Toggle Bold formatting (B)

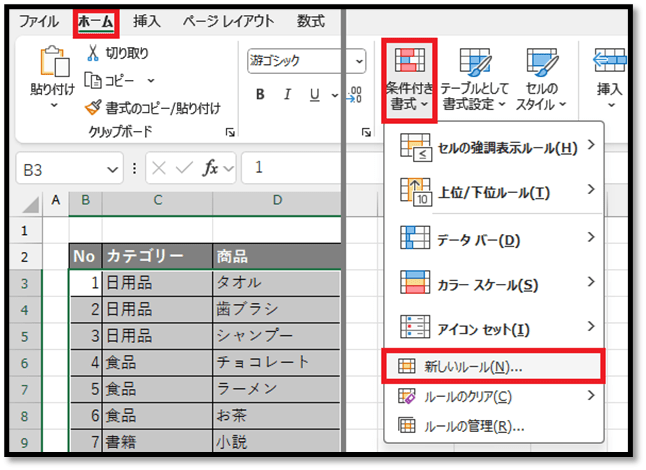coord(260,95)
